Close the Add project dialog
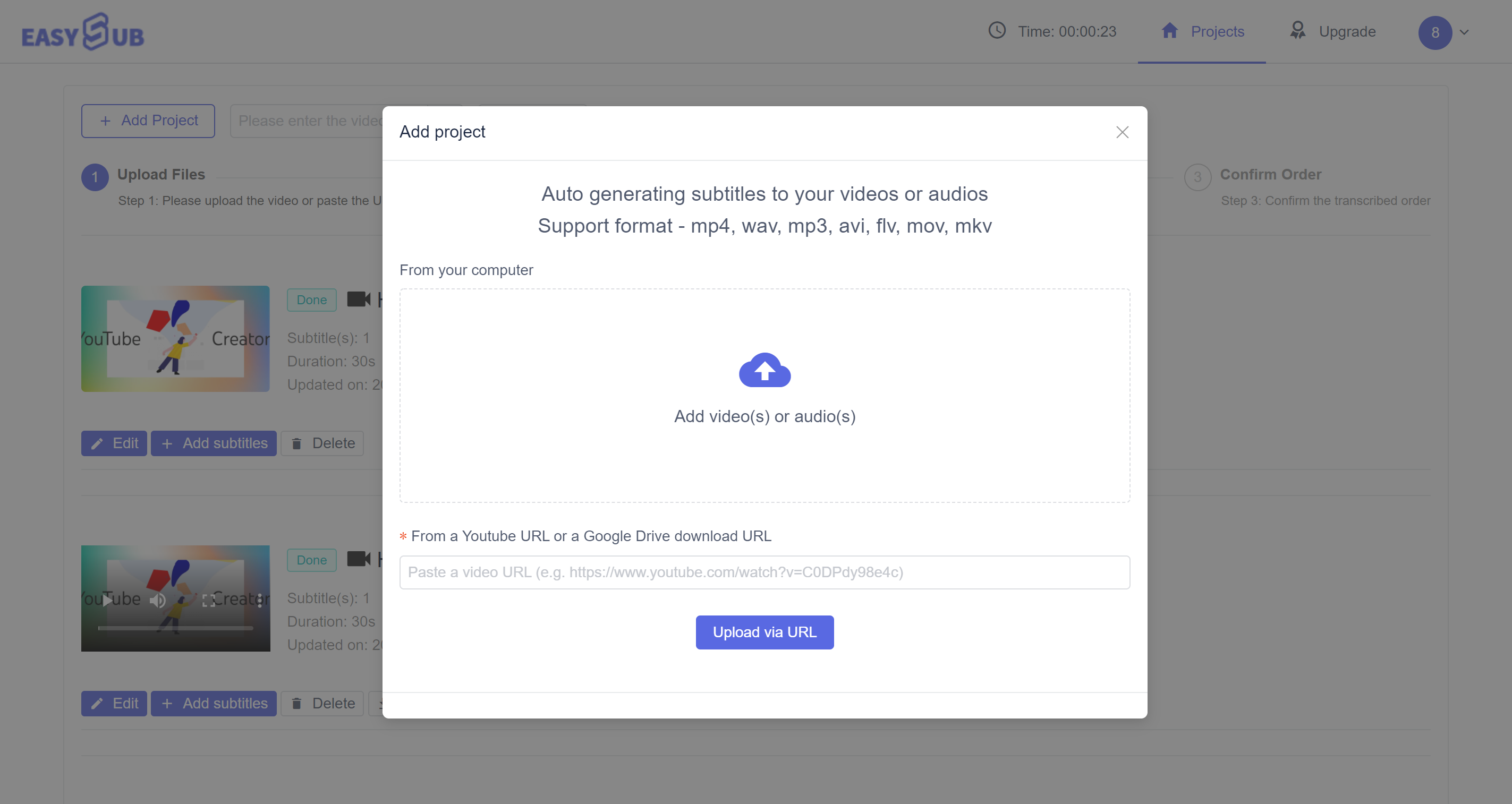The width and height of the screenshot is (1512, 804). [x=1122, y=132]
